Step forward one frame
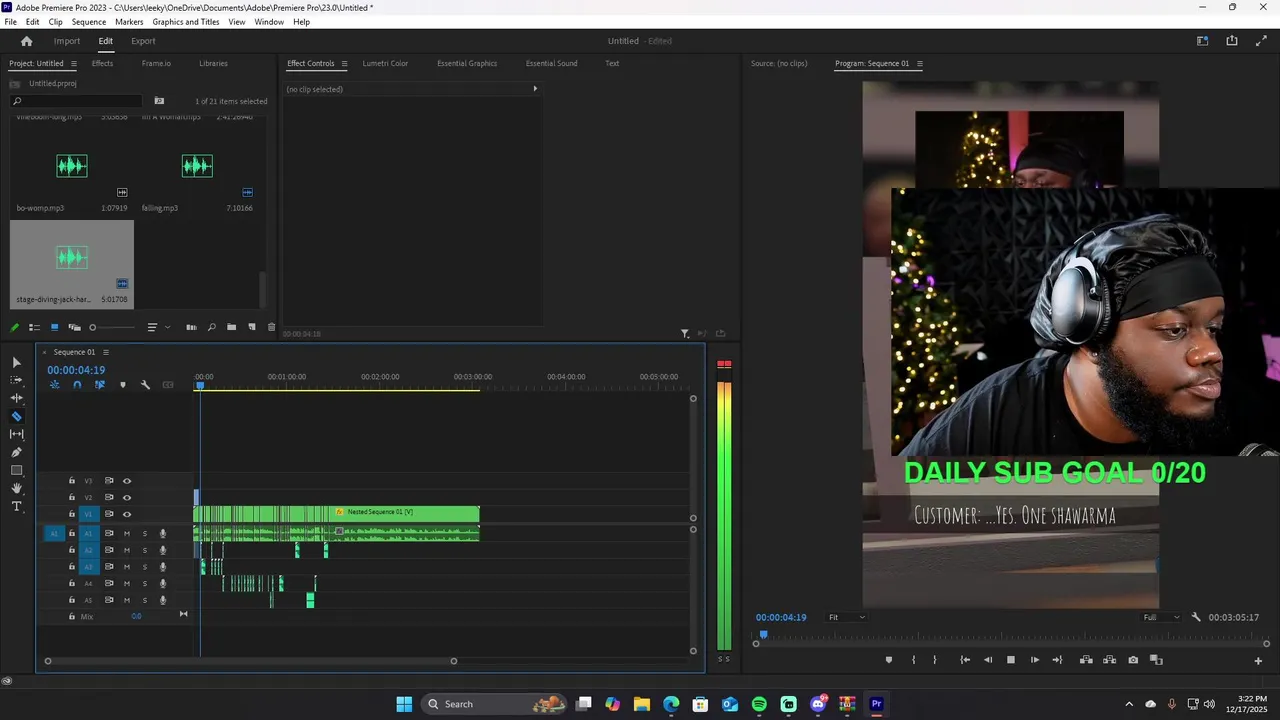Viewport: 1280px width, 720px height. pyautogui.click(x=1034, y=660)
